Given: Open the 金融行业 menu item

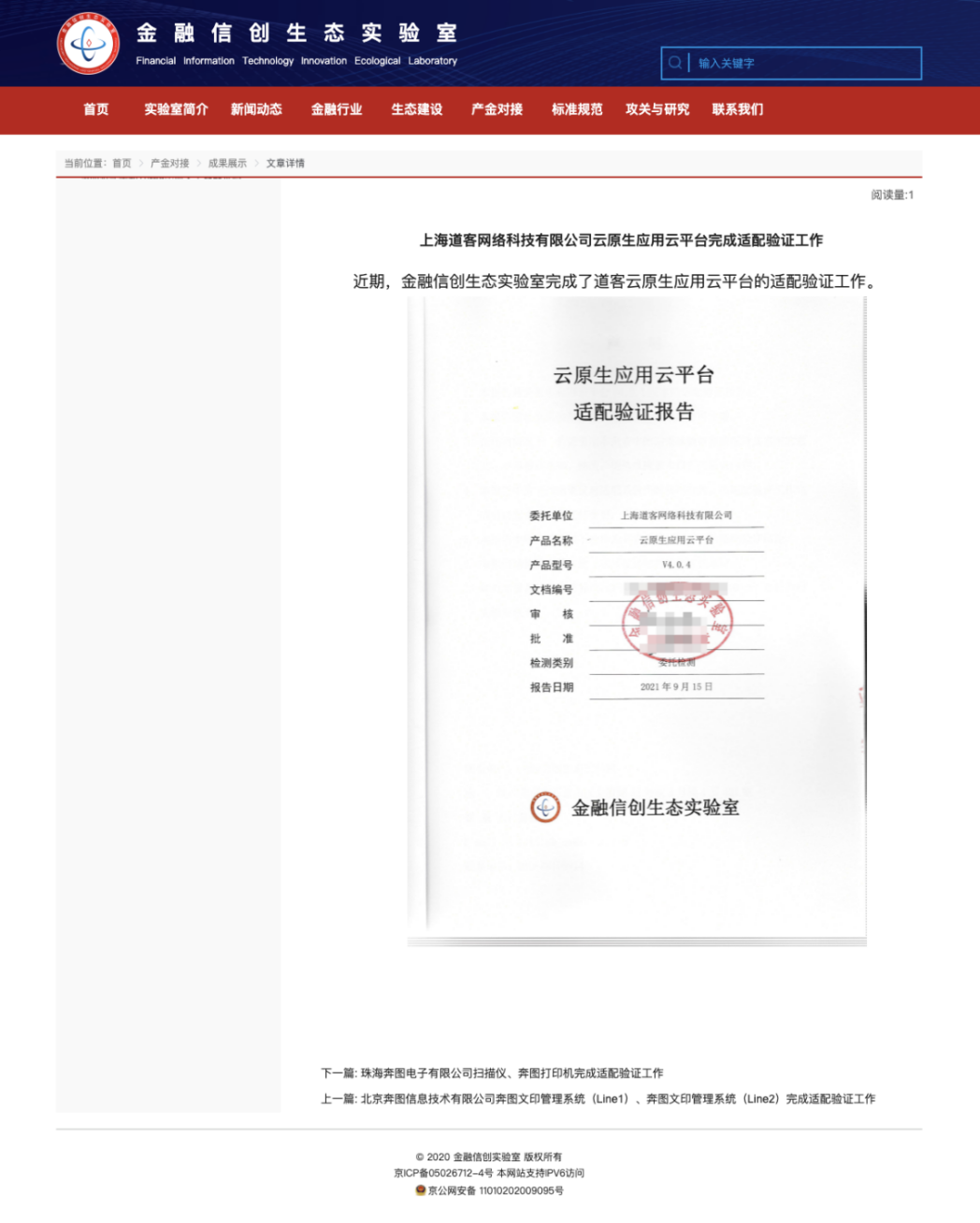Looking at the screenshot, I should pos(337,109).
